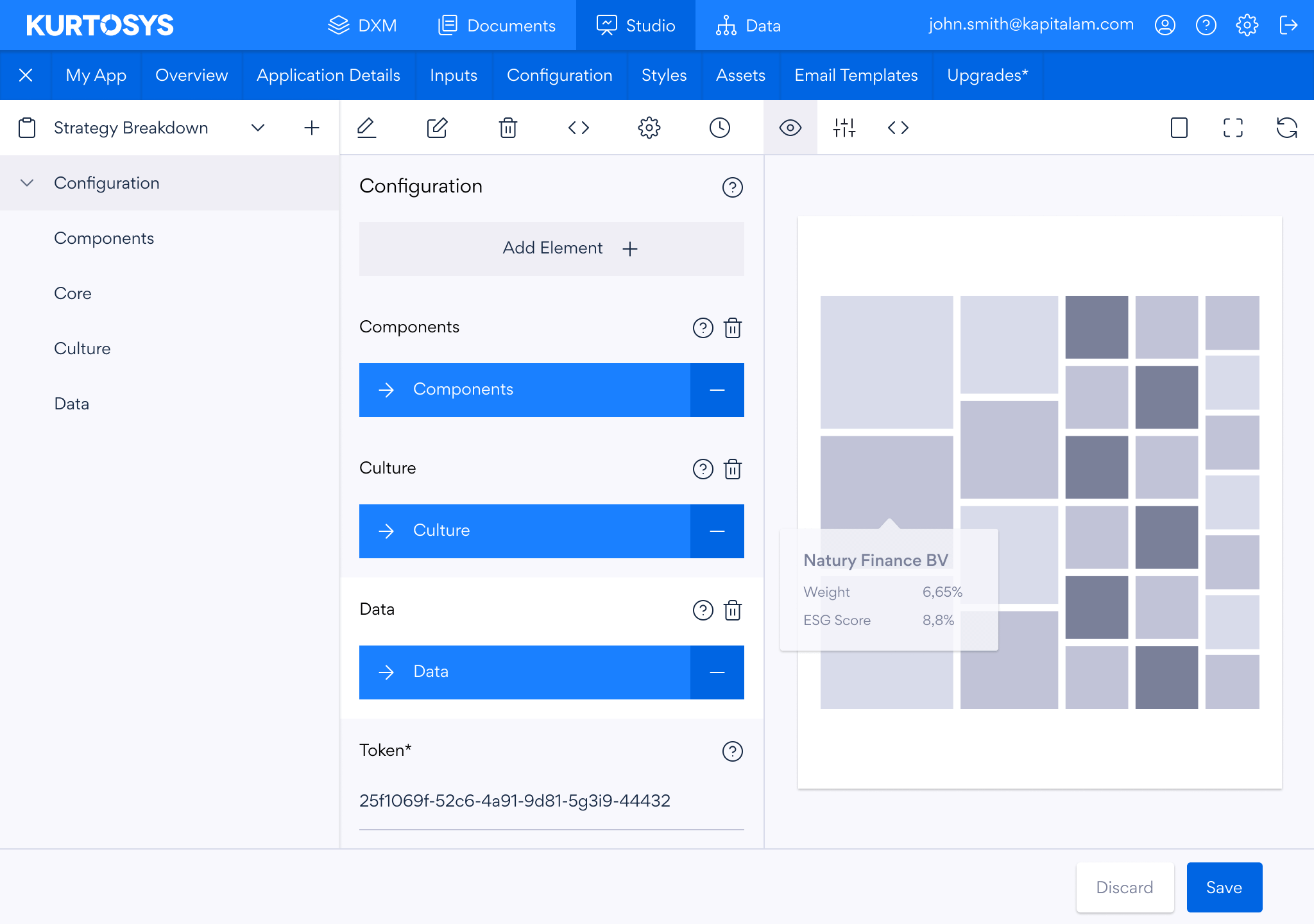Open the sliders settings icon in preview toolbar
1314x924 pixels.
(x=844, y=128)
